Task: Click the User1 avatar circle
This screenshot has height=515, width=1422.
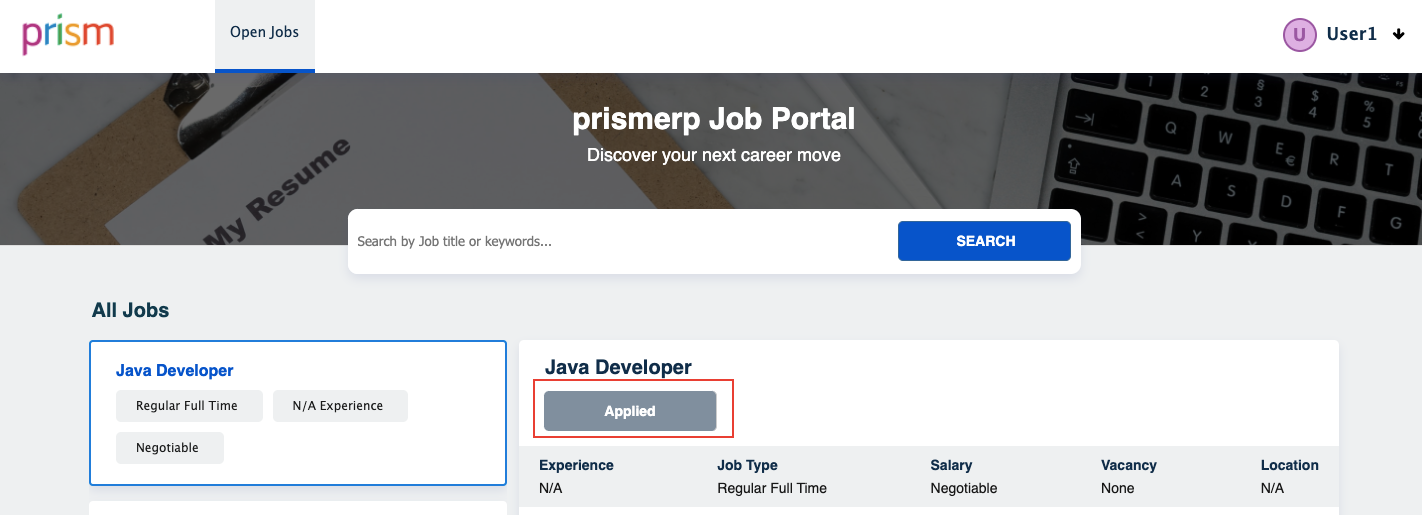Action: [x=1299, y=35]
